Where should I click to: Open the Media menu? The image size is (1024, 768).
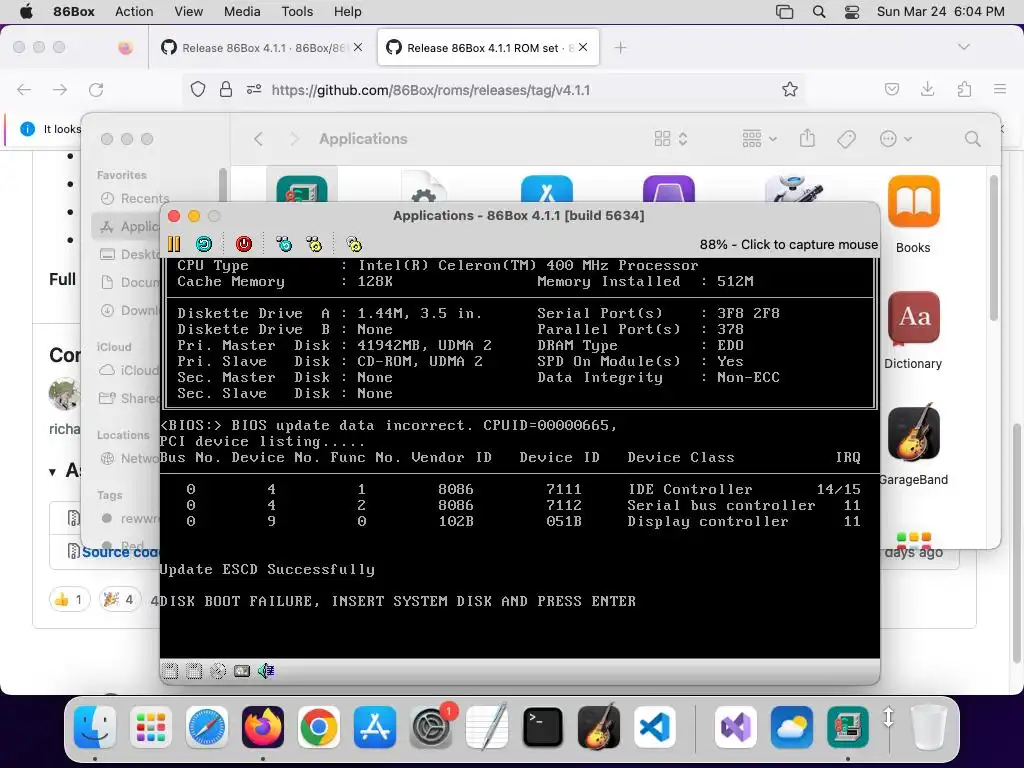[242, 11]
